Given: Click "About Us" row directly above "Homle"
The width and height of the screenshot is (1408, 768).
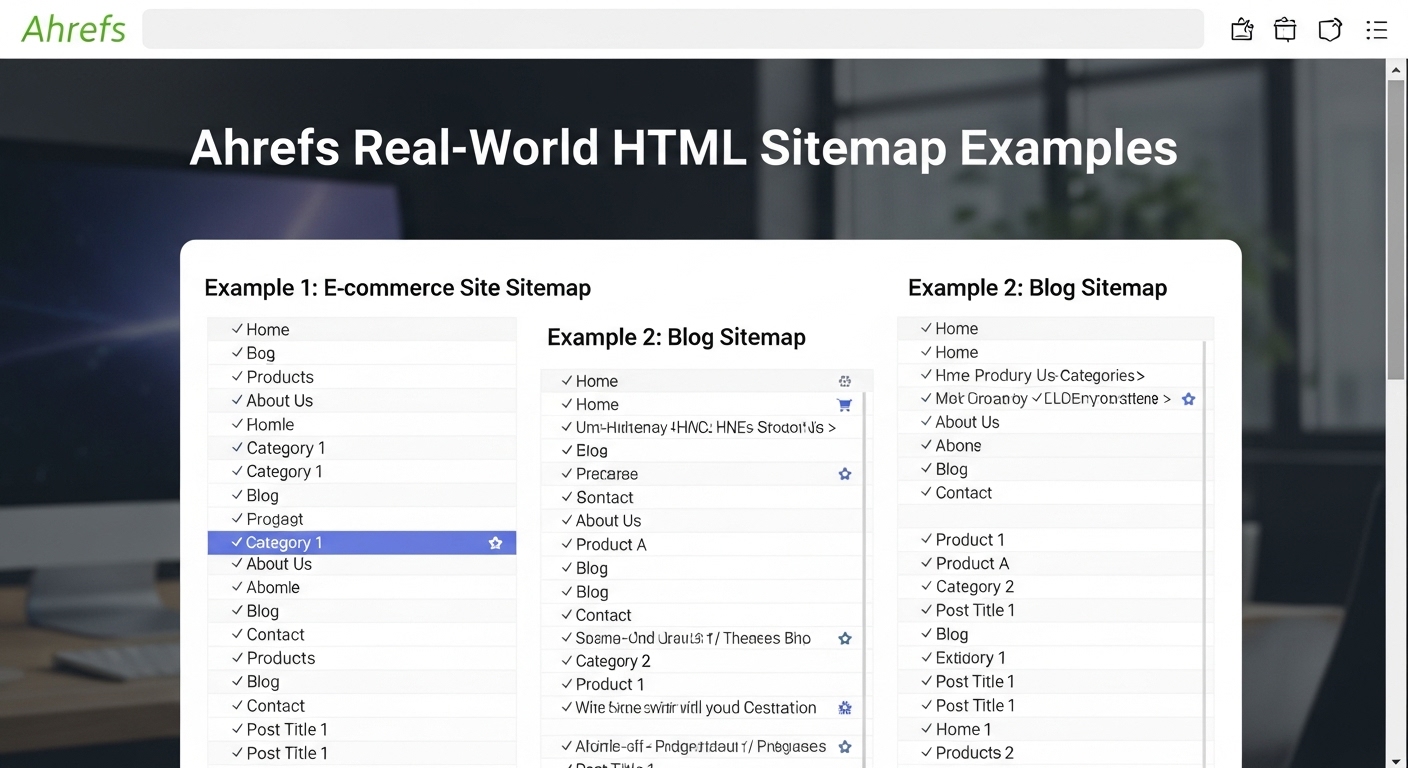Looking at the screenshot, I should tap(362, 401).
